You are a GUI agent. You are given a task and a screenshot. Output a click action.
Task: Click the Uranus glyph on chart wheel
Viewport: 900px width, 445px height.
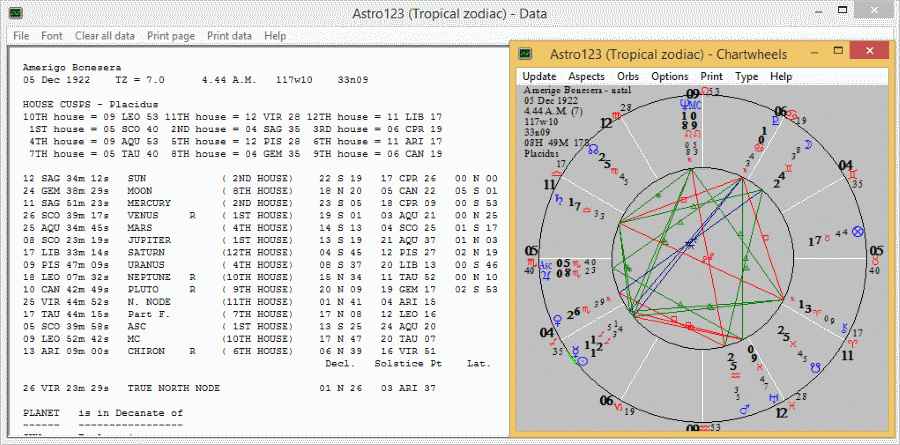pos(775,397)
